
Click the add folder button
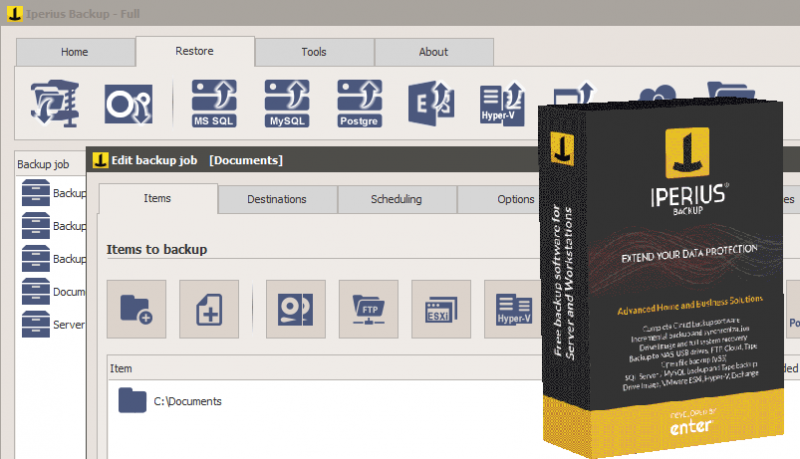click(136, 309)
